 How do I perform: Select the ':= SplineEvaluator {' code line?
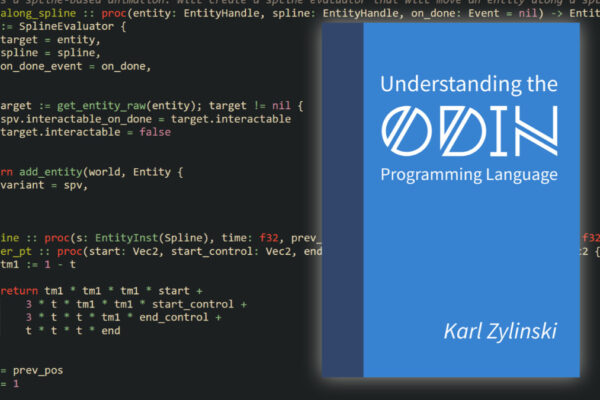coord(63,27)
